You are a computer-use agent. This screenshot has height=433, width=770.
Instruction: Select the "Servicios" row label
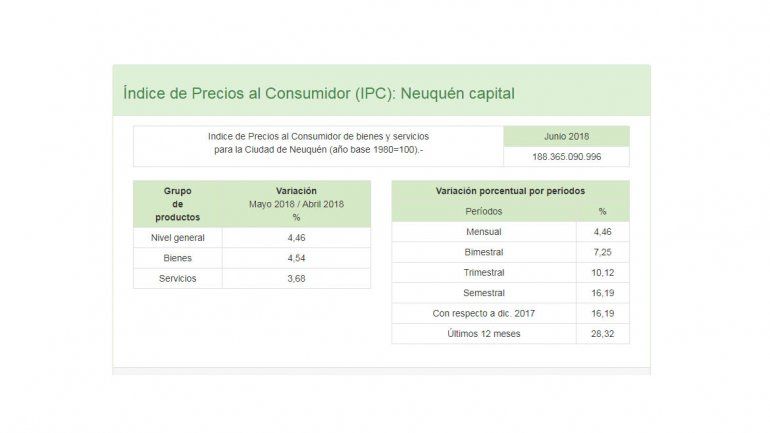178,279
